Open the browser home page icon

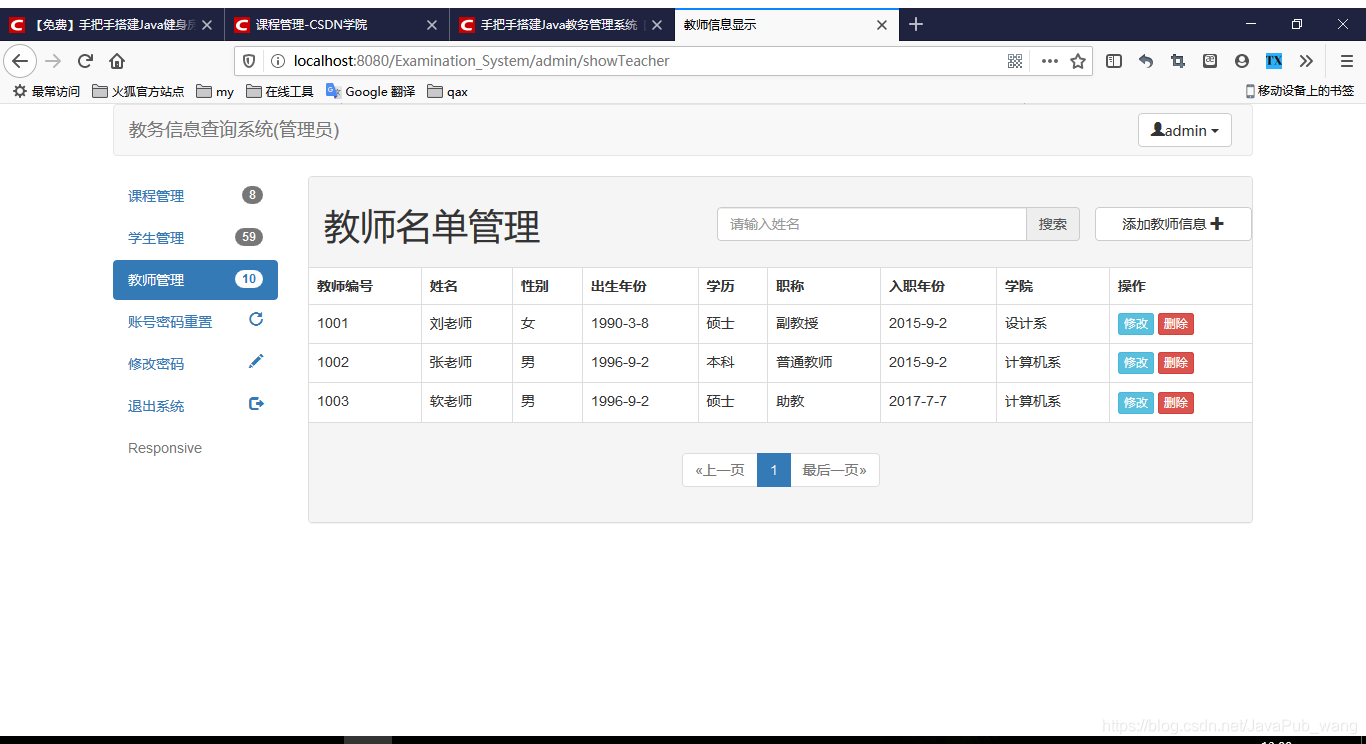pos(117,61)
